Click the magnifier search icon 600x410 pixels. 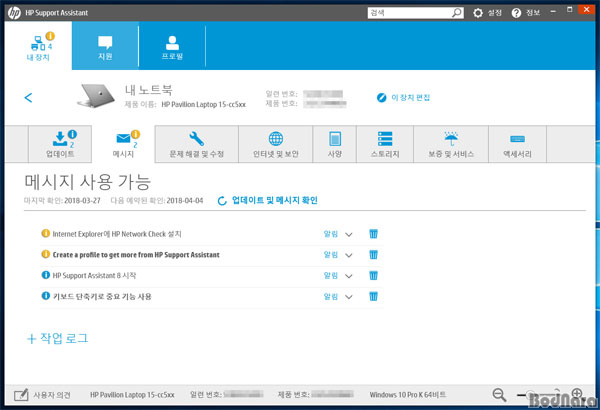[457, 13]
